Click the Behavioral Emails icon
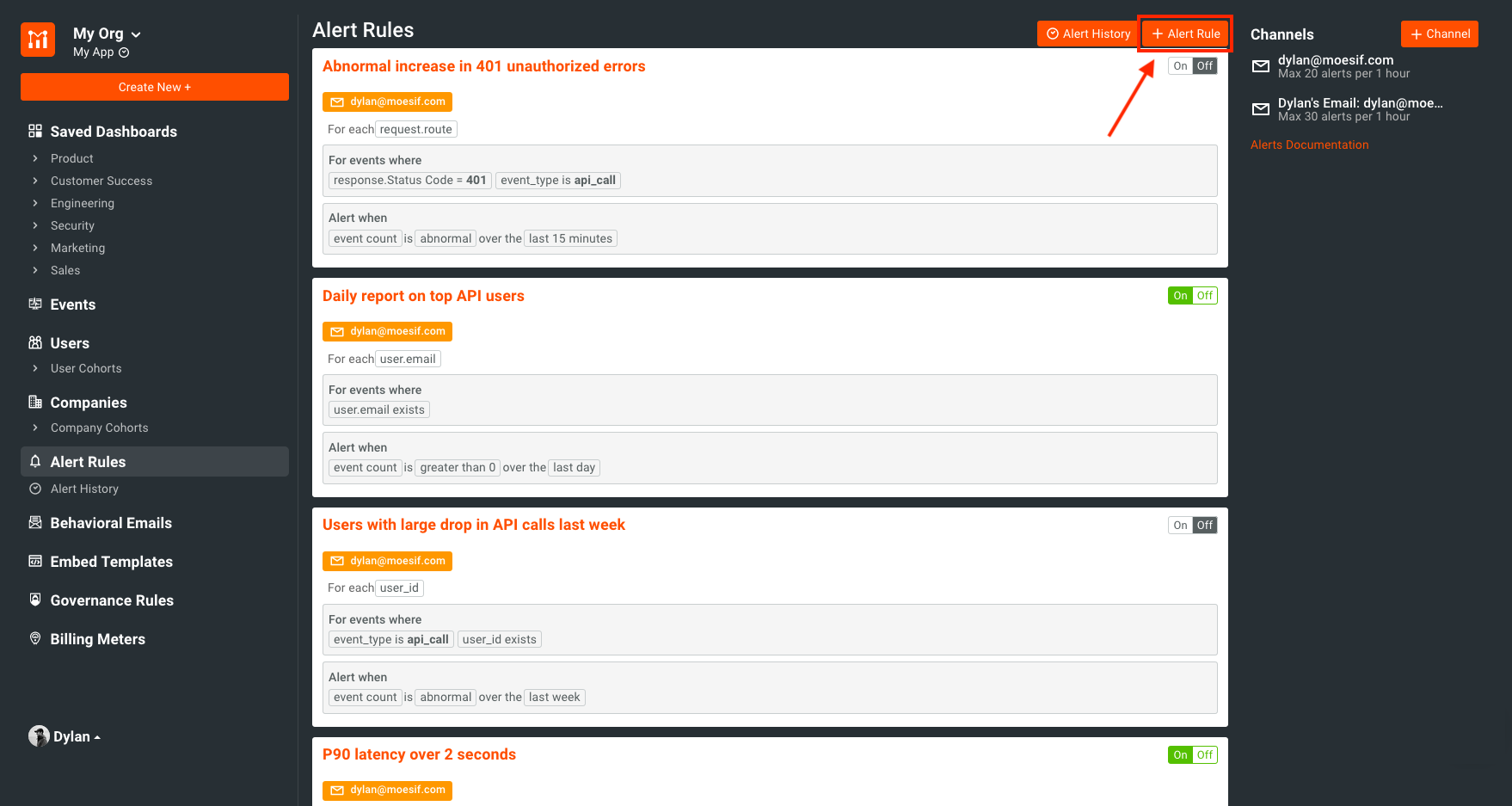This screenshot has height=806, width=1512. (x=35, y=522)
